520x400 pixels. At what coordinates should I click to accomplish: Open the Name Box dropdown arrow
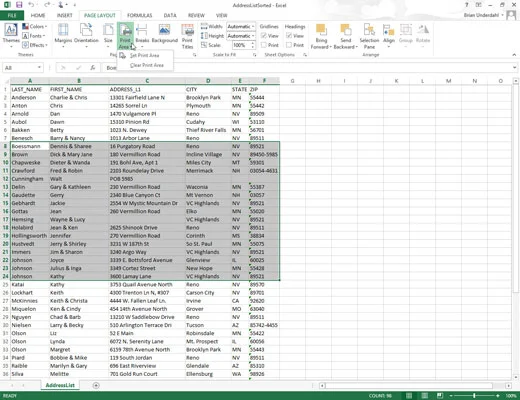[39, 68]
